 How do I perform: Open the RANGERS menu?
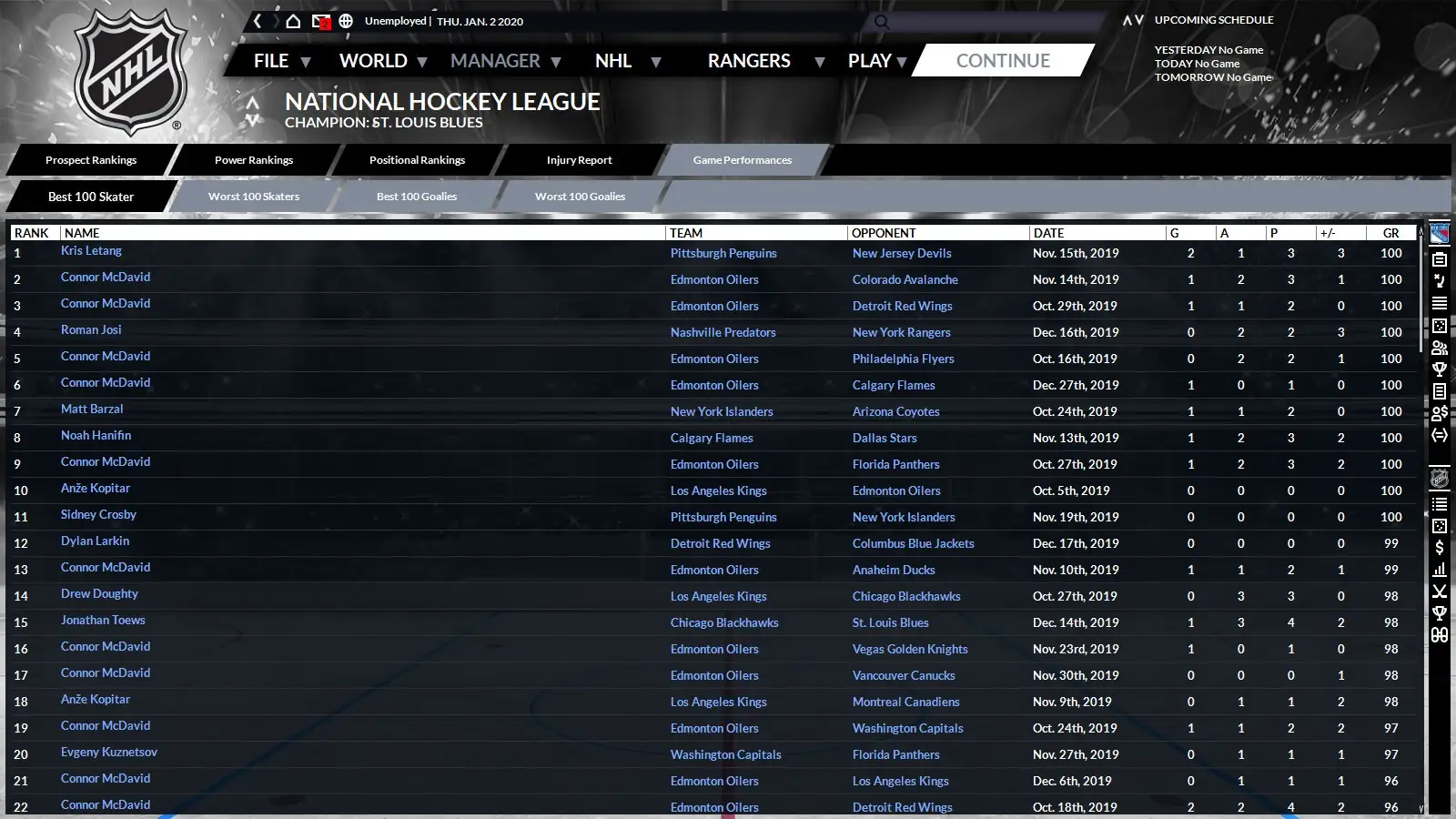[749, 61]
